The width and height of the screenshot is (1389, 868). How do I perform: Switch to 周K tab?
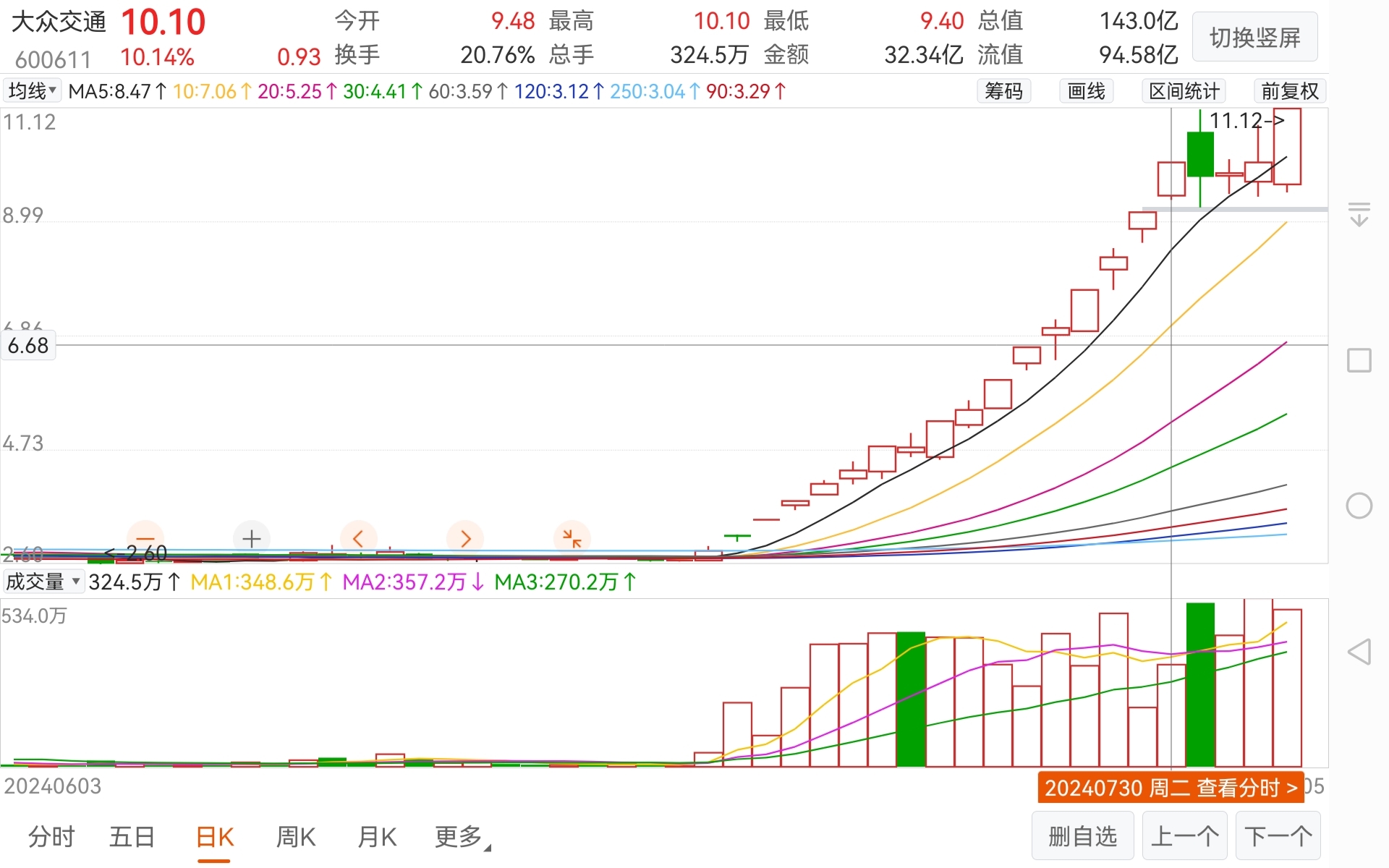295,837
